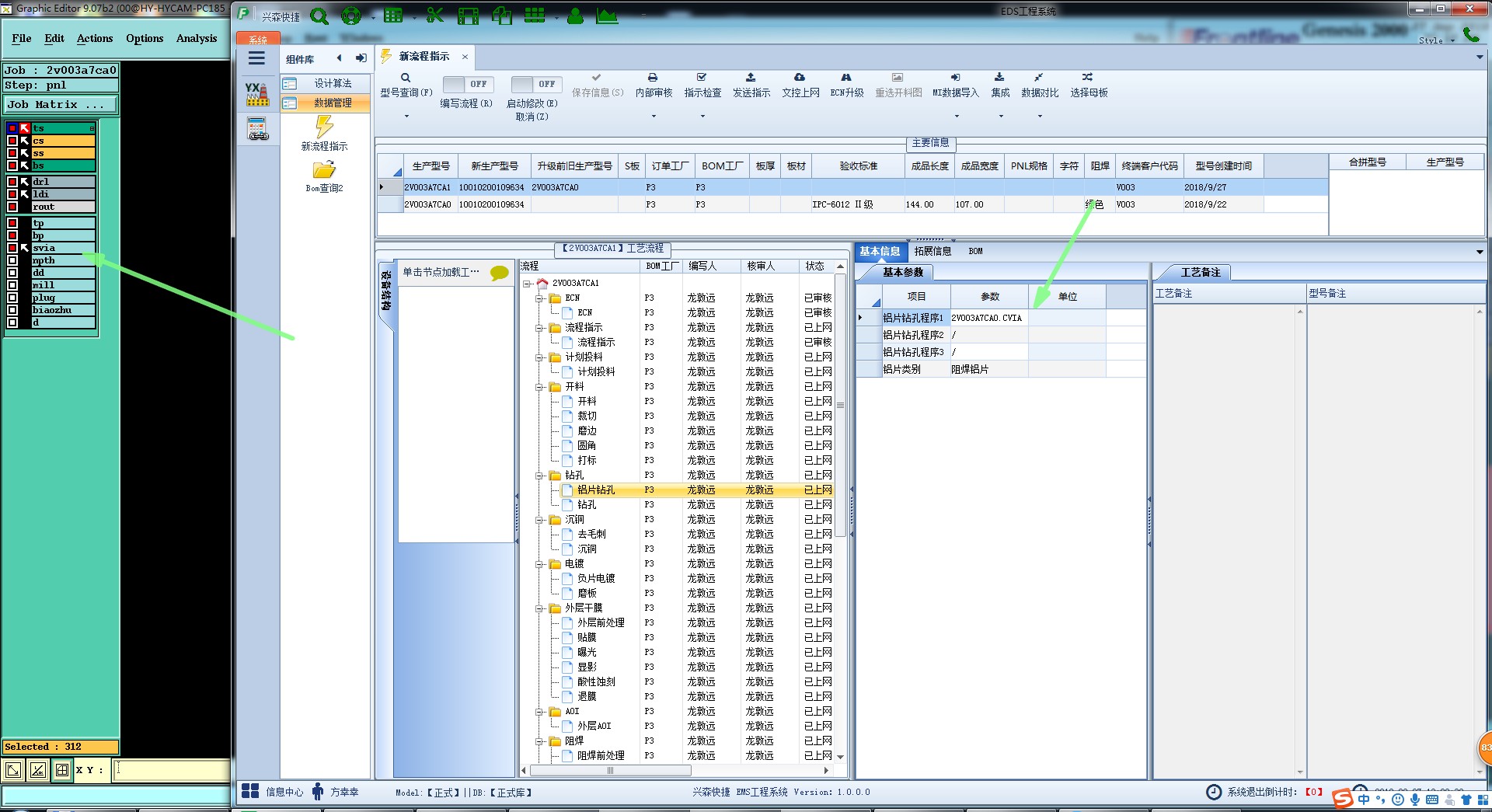The image size is (1492, 812).
Task: Click 数据对比 compare tool
Action: (1040, 85)
